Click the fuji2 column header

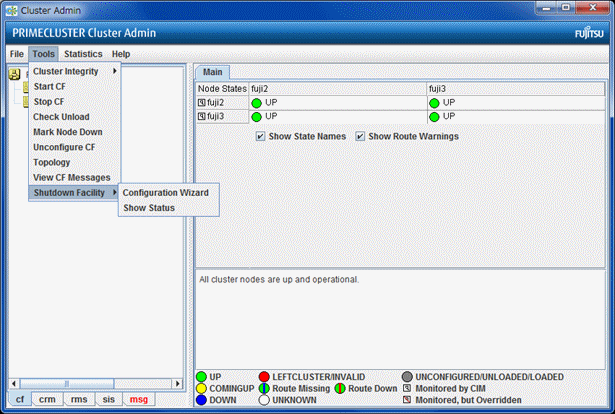coord(338,89)
